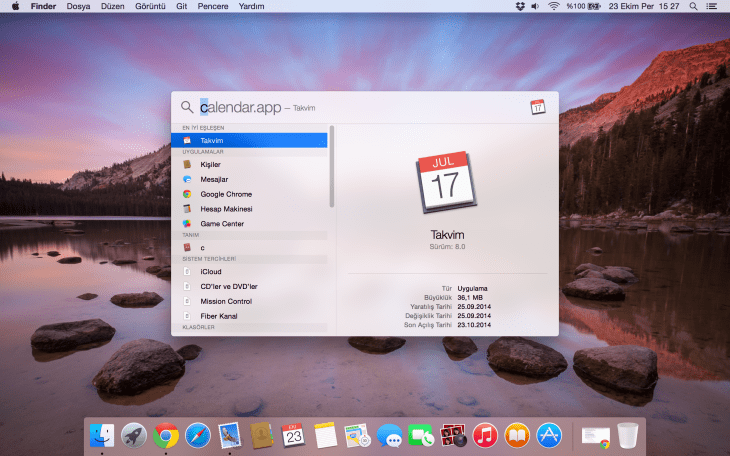The width and height of the screenshot is (730, 456).
Task: Open App Store icon in Dock
Action: click(x=549, y=436)
